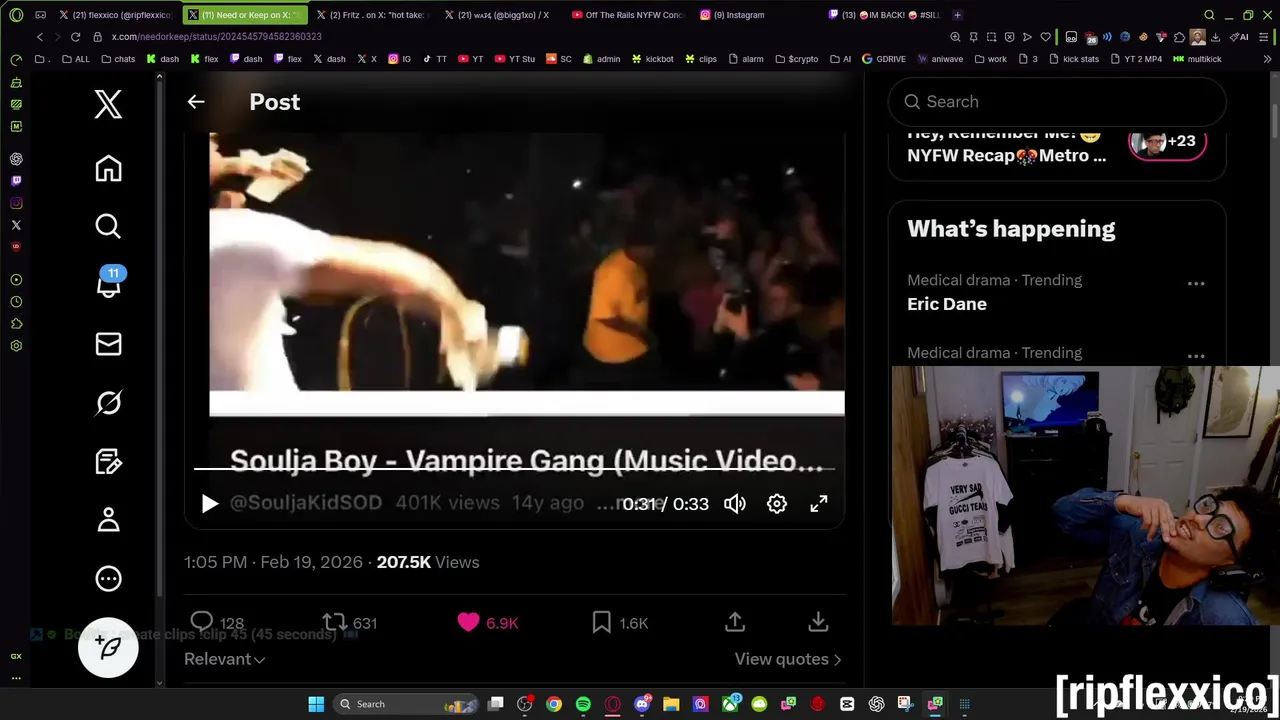Open the More circle menu in sidebar
1280x720 pixels.
click(108, 578)
